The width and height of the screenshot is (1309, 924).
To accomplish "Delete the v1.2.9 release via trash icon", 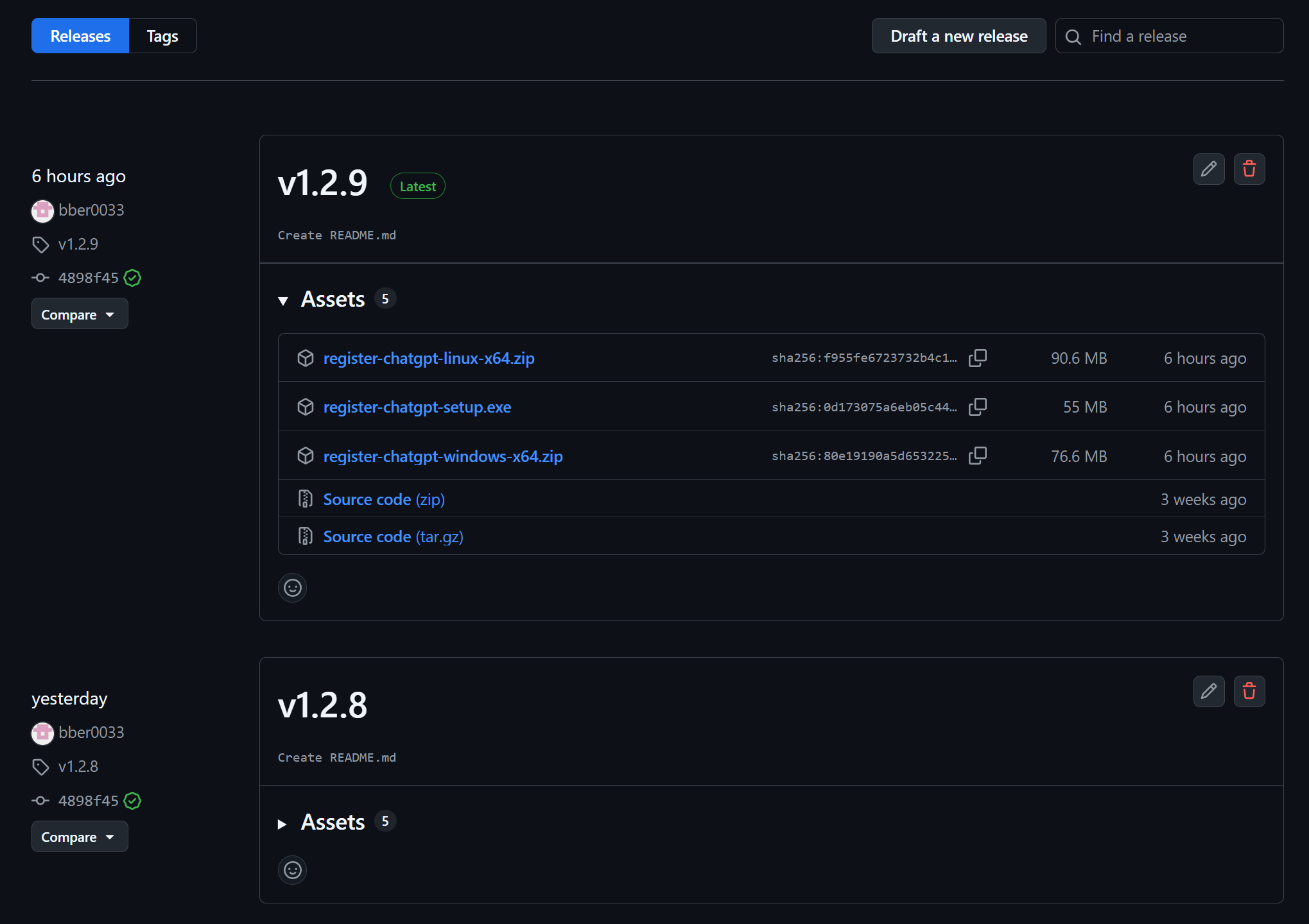I will click(1249, 169).
